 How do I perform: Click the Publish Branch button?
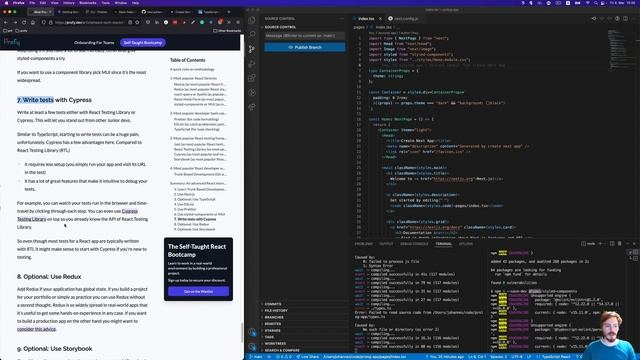pyautogui.click(x=304, y=47)
